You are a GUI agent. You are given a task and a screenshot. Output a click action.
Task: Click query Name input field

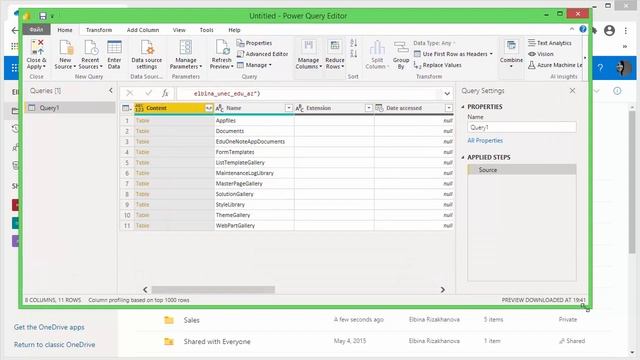coord(522,127)
